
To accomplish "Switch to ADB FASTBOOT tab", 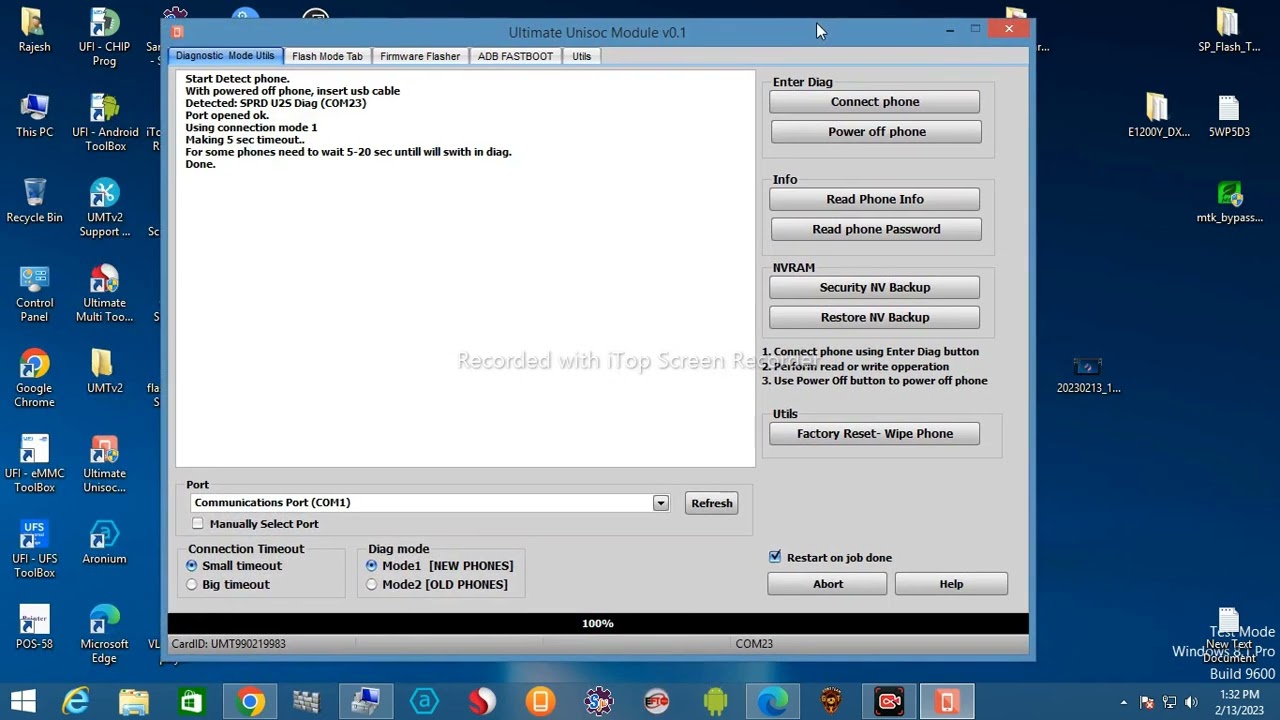I will (515, 56).
